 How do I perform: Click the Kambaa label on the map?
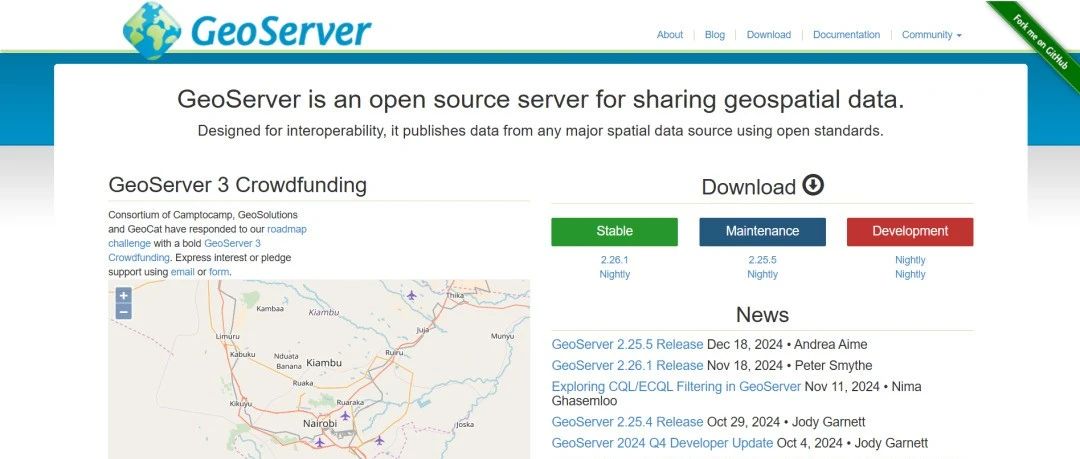point(269,309)
